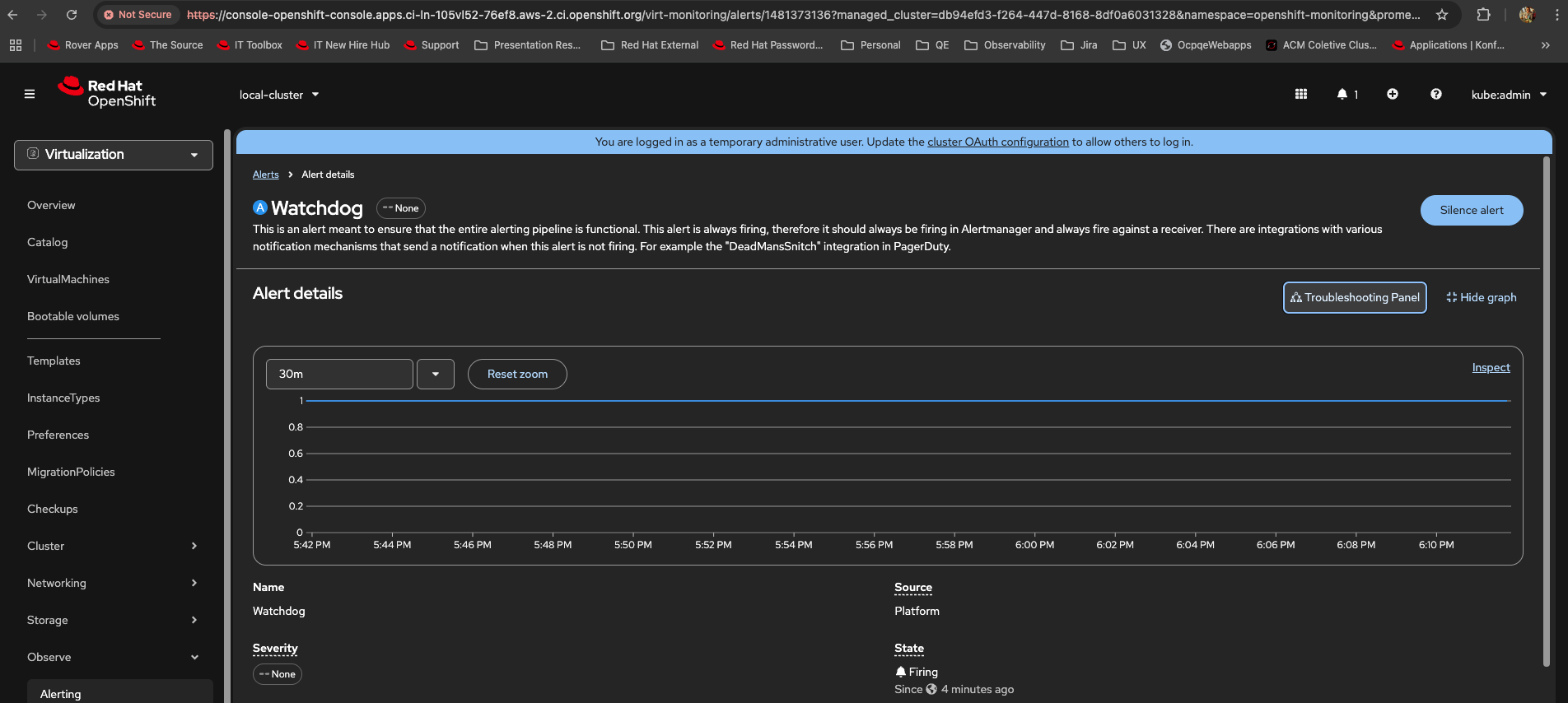Click the plus import icon in header
This screenshot has width=1568, height=703.
tap(1393, 95)
